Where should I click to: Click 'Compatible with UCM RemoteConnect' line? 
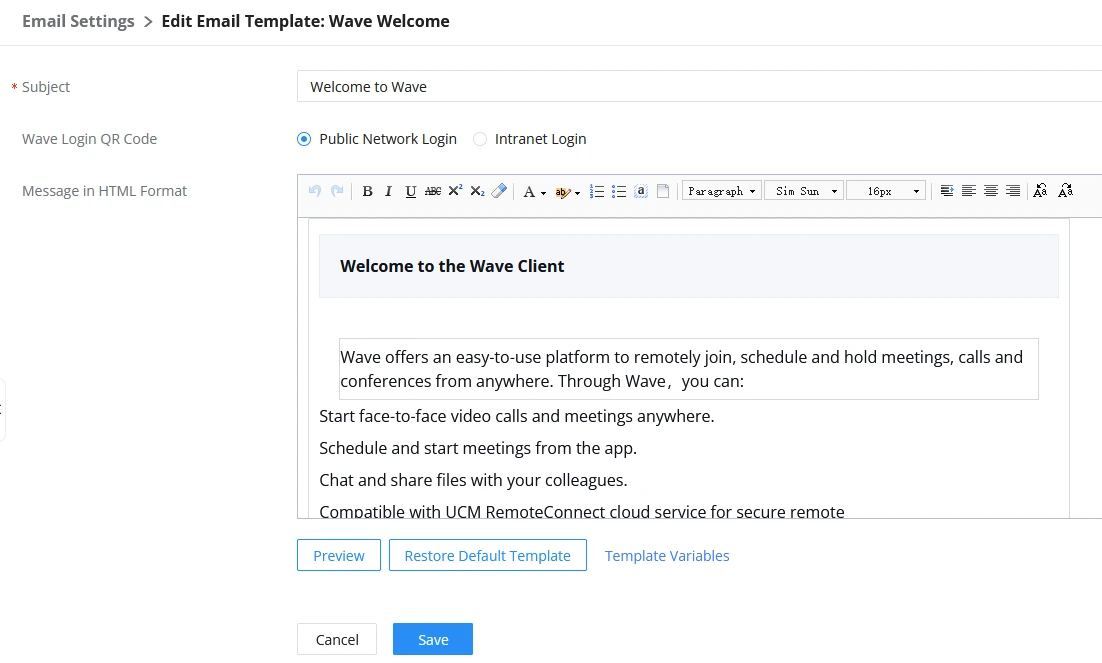pyautogui.click(x=582, y=511)
